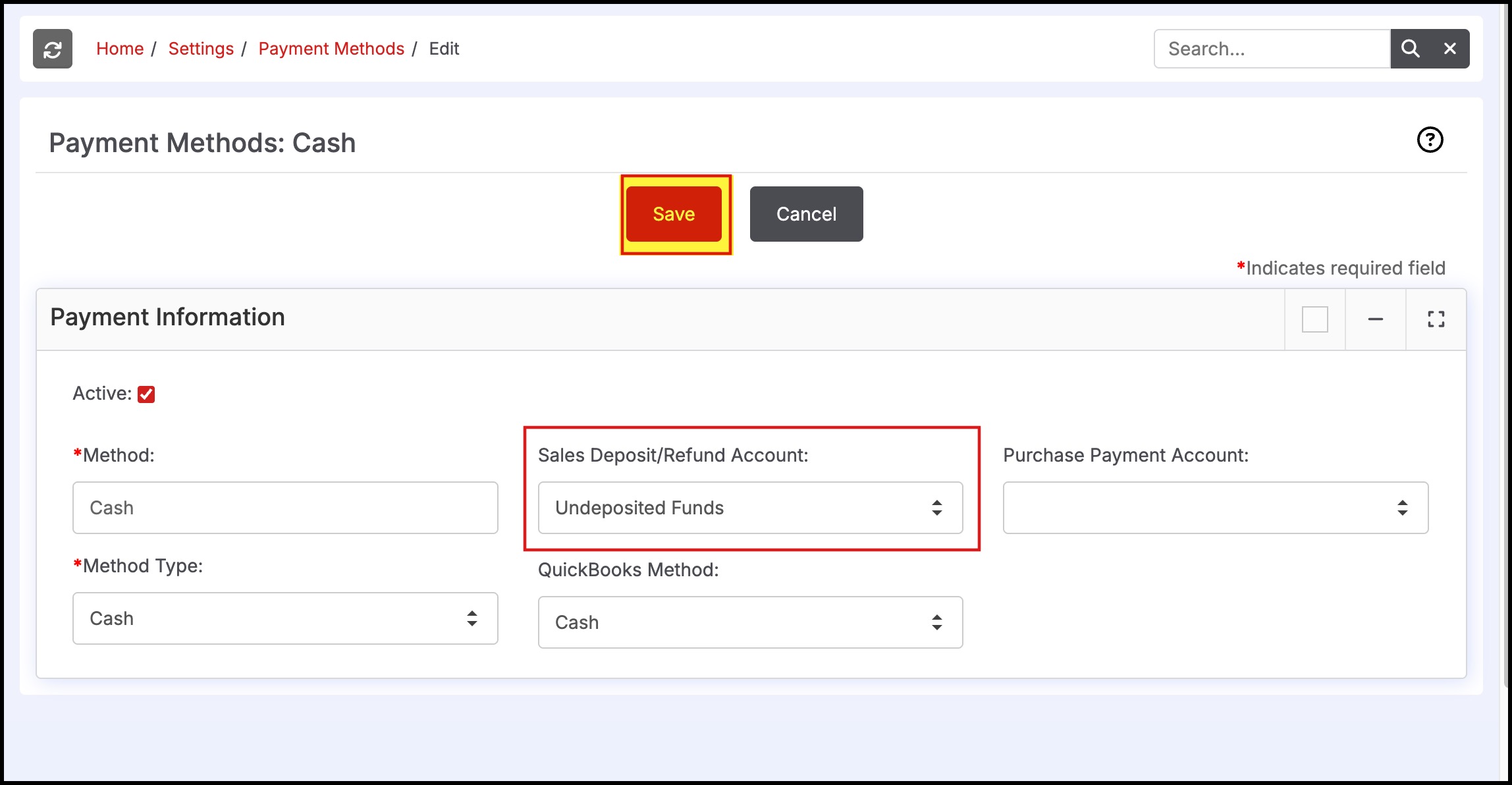The width and height of the screenshot is (1512, 785).
Task: Uncheck the Active checkbox
Action: (x=146, y=394)
